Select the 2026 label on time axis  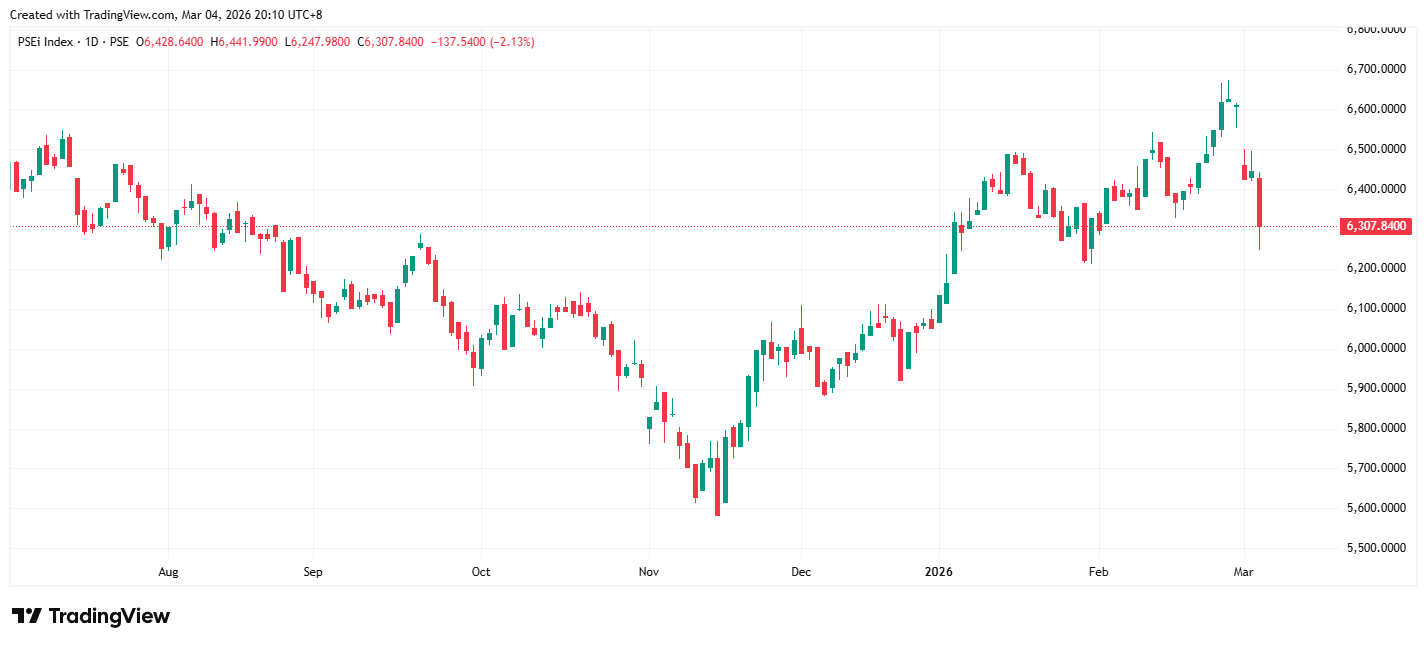pyautogui.click(x=938, y=573)
